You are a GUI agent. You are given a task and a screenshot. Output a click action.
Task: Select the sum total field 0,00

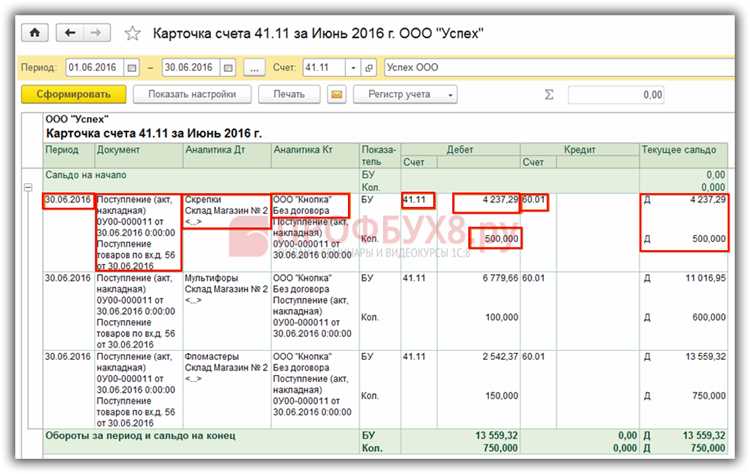coord(616,95)
